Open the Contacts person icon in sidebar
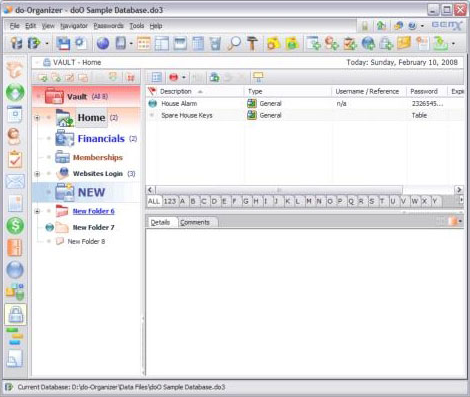The width and height of the screenshot is (470, 397). point(14,136)
